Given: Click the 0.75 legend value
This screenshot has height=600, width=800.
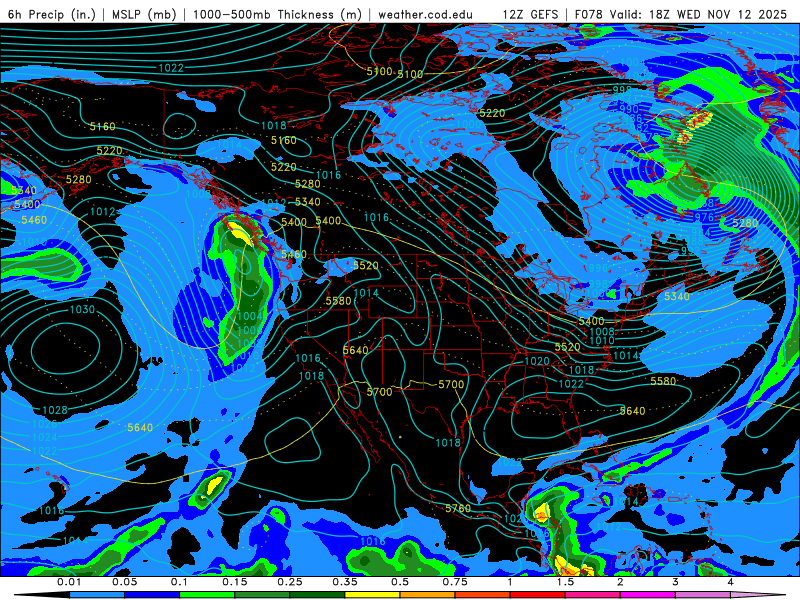Looking at the screenshot, I should point(455,582).
